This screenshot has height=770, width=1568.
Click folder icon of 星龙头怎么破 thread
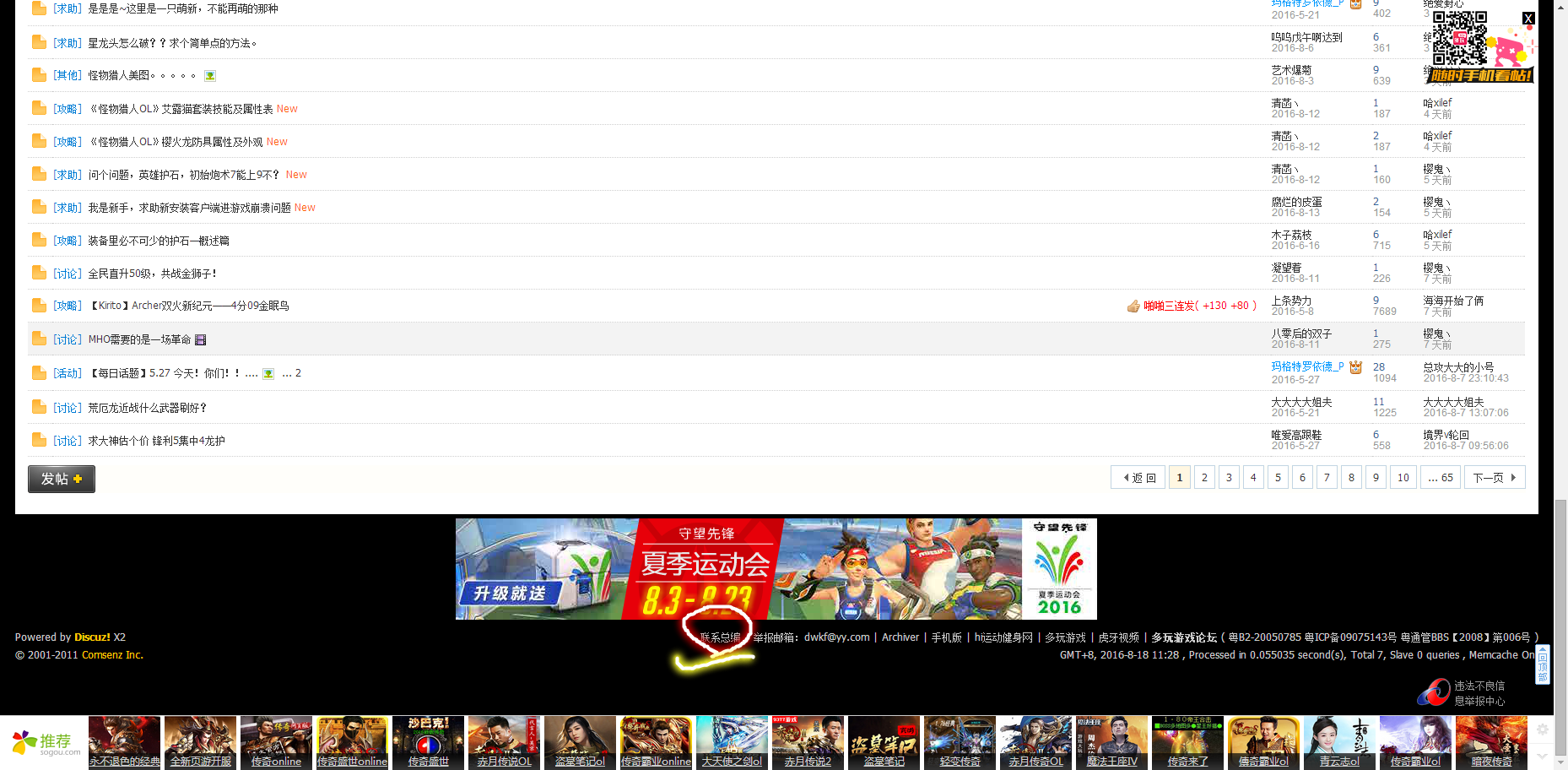39,42
